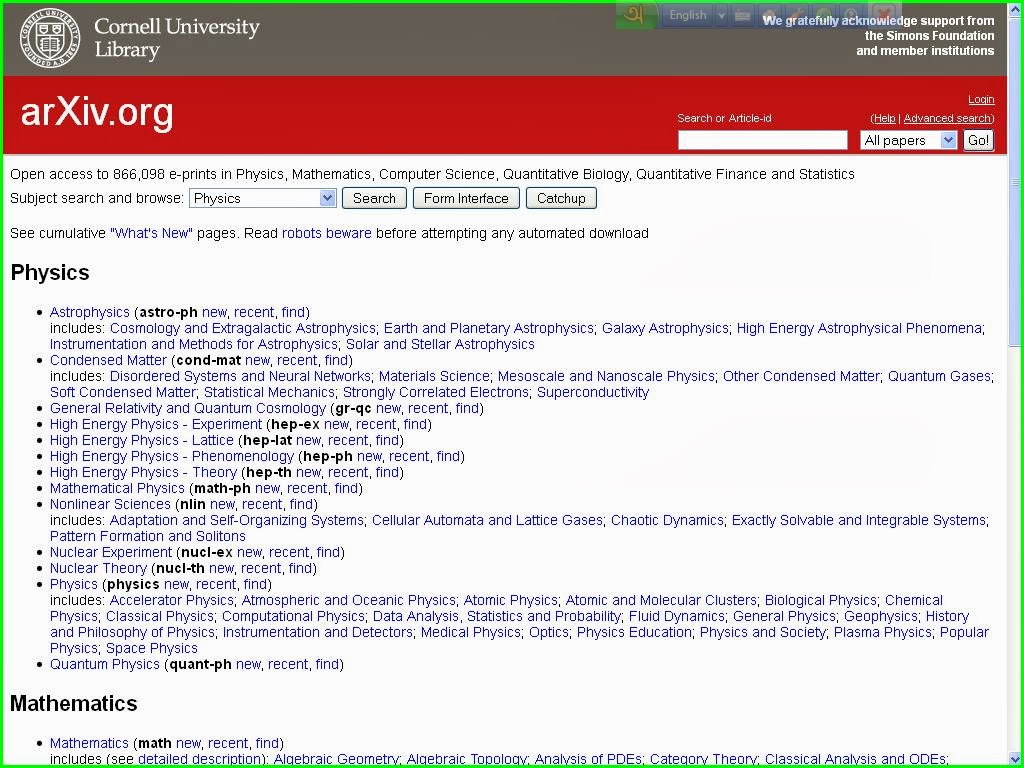The height and width of the screenshot is (768, 1024).
Task: Click the Avro Keyboard logo icon in floating toolbar
Action: [x=635, y=15]
